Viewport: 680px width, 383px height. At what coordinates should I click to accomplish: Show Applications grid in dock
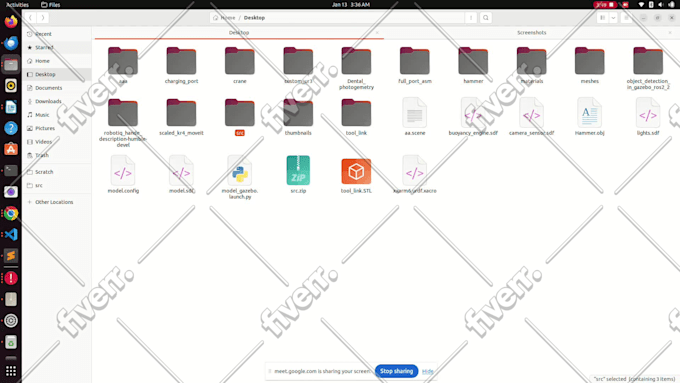tap(11, 371)
